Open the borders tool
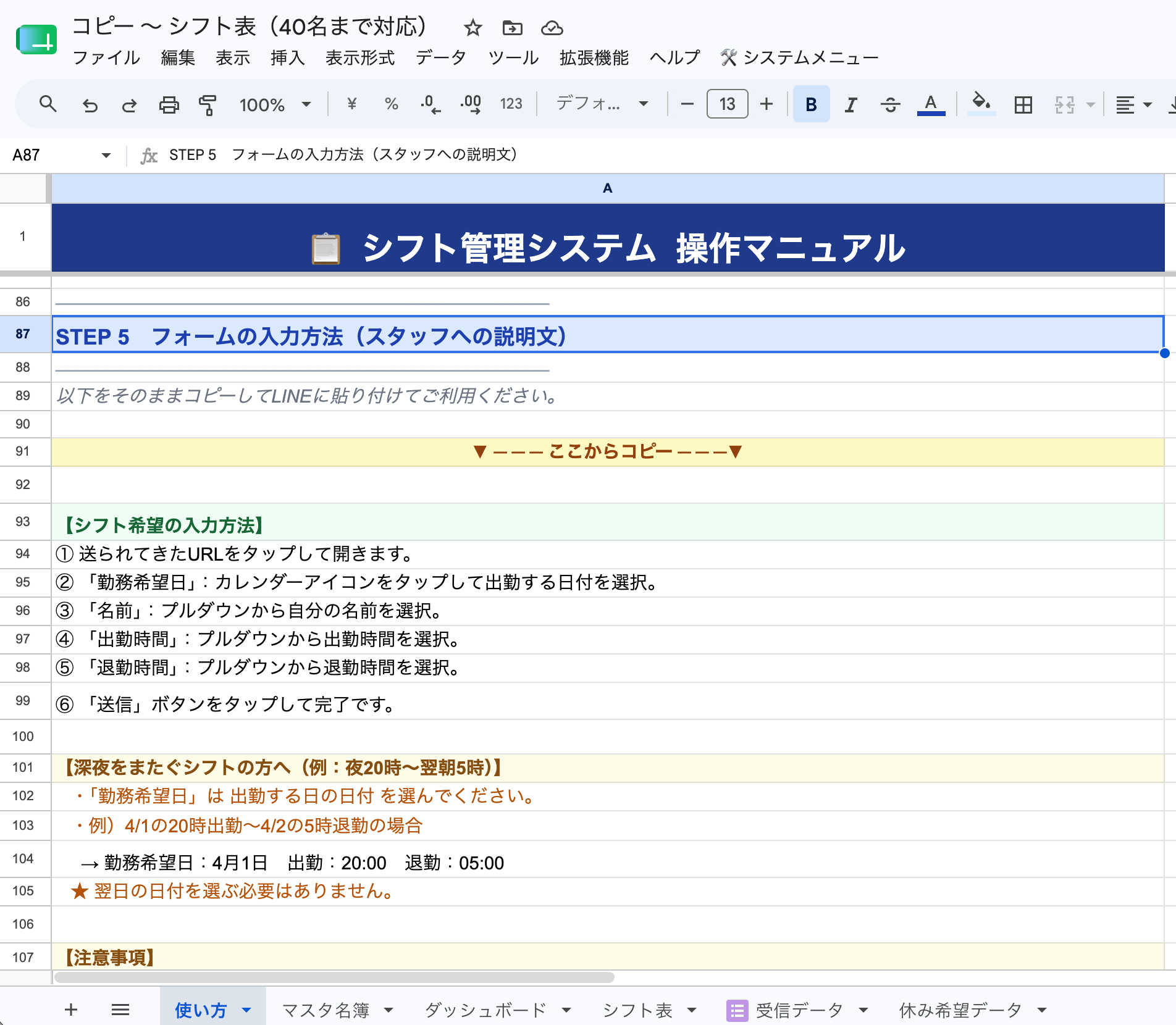This screenshot has height=1025, width=1176. [1023, 105]
